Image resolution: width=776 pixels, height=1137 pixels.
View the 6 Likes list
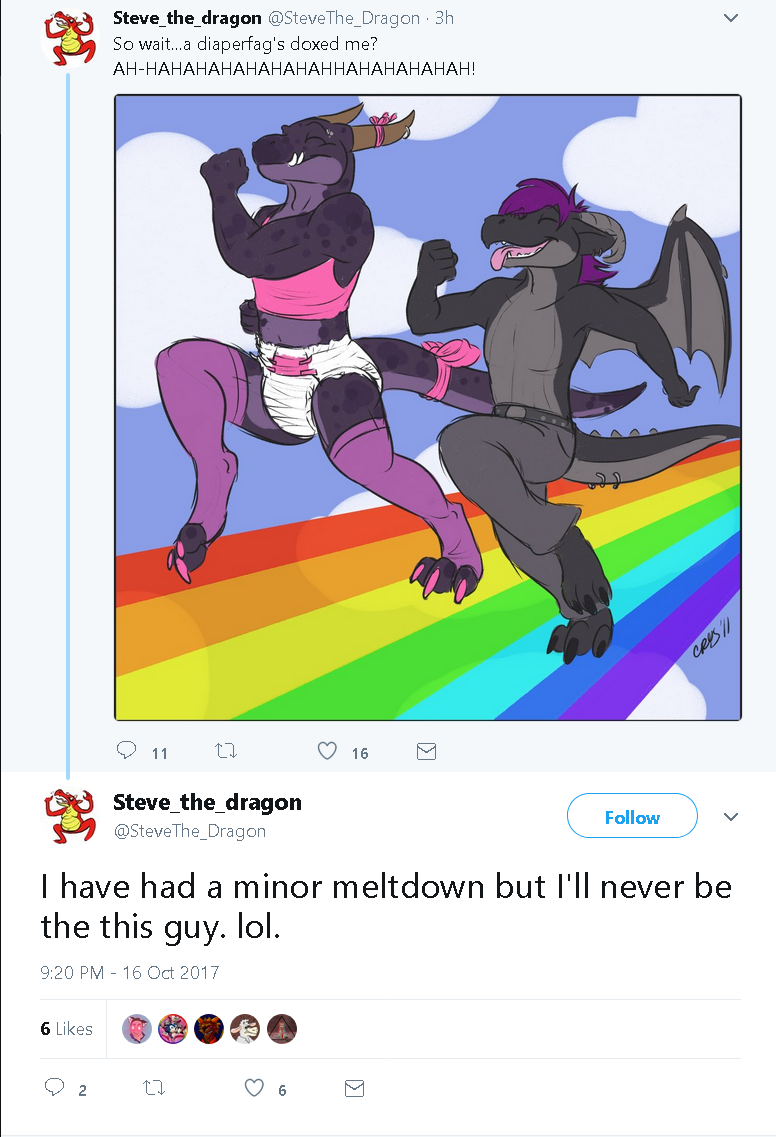pyautogui.click(x=67, y=1029)
